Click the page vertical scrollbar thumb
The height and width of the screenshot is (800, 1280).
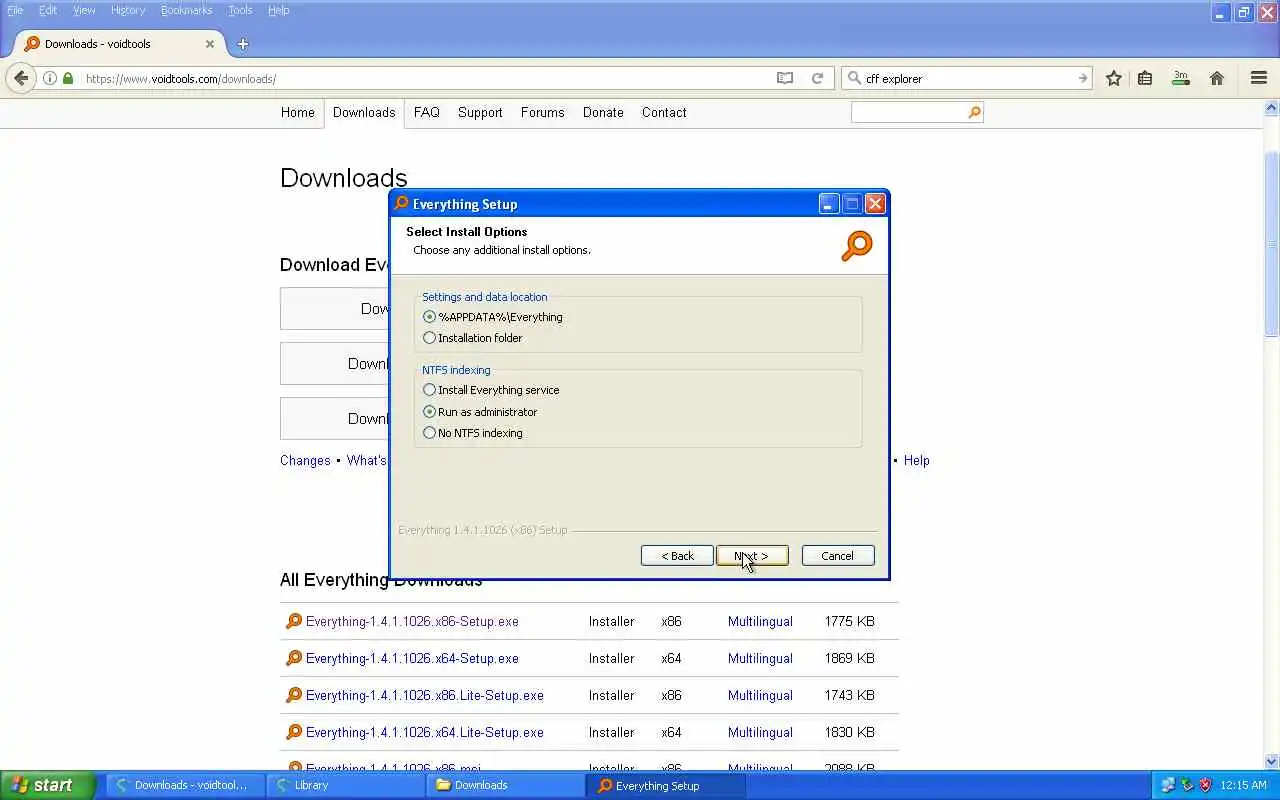1272,244
